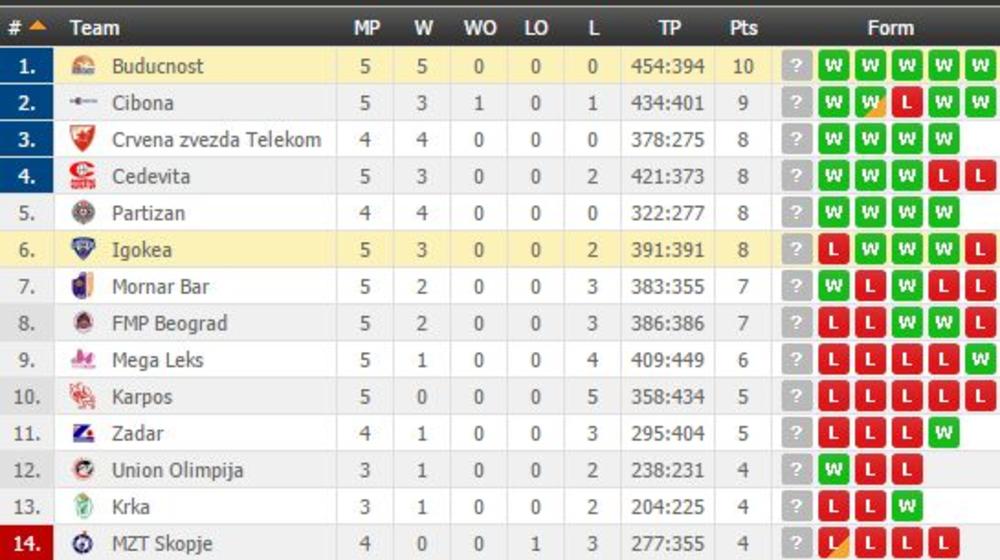
Task: Open the Union Olimpija team link
Action: pyautogui.click(x=177, y=470)
